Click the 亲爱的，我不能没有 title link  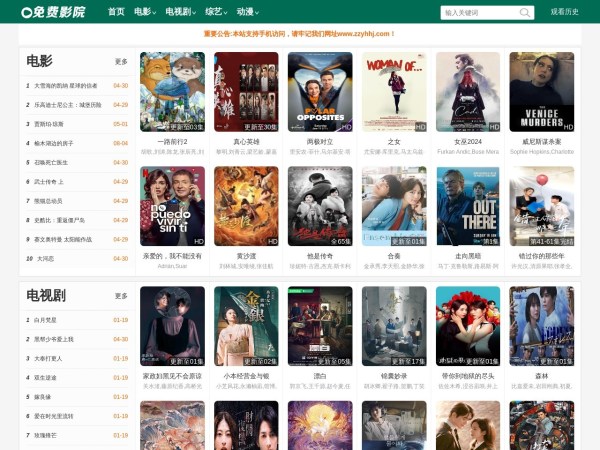[172, 255]
